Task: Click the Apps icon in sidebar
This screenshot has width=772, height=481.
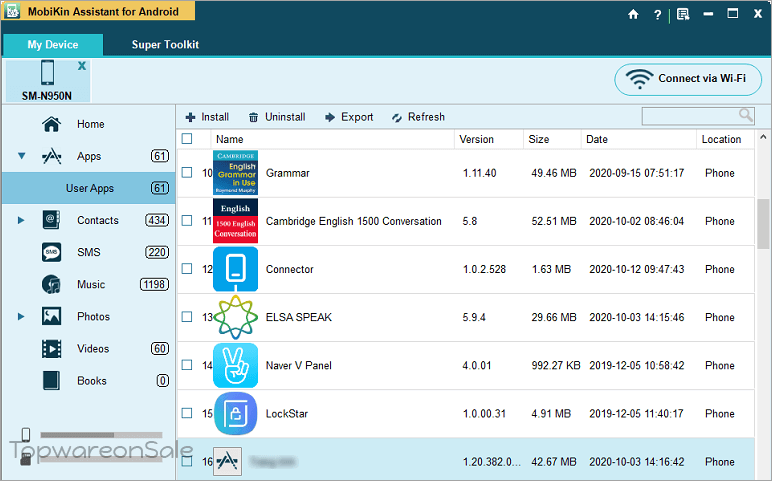Action: [x=52, y=156]
